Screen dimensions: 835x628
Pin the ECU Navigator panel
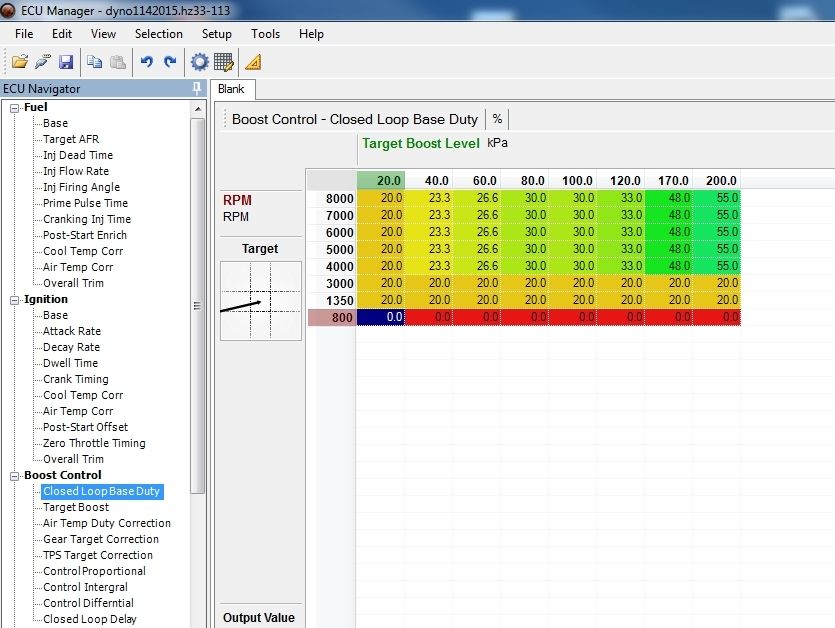pos(197,89)
